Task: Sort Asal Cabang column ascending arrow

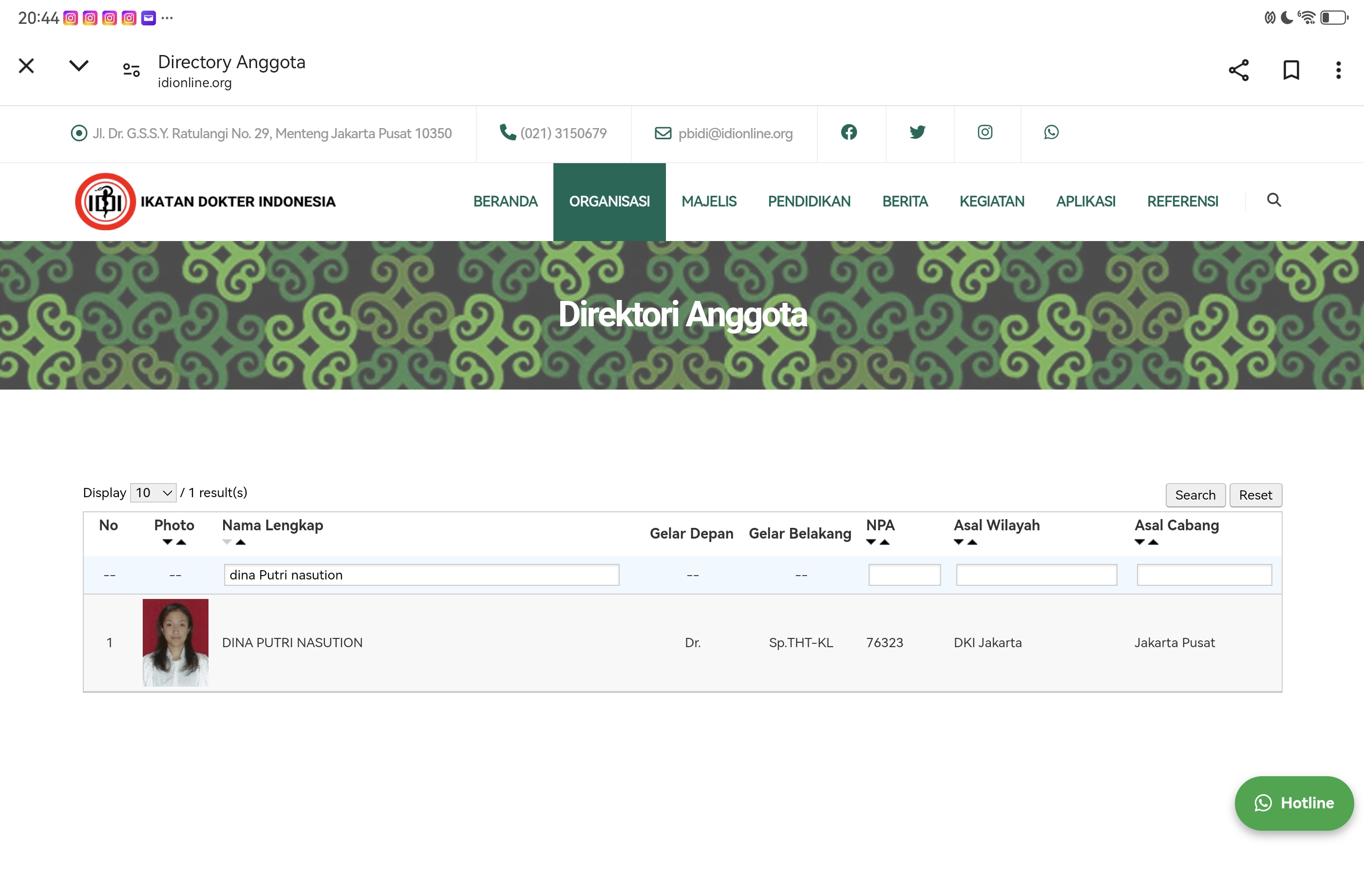Action: (x=1153, y=542)
